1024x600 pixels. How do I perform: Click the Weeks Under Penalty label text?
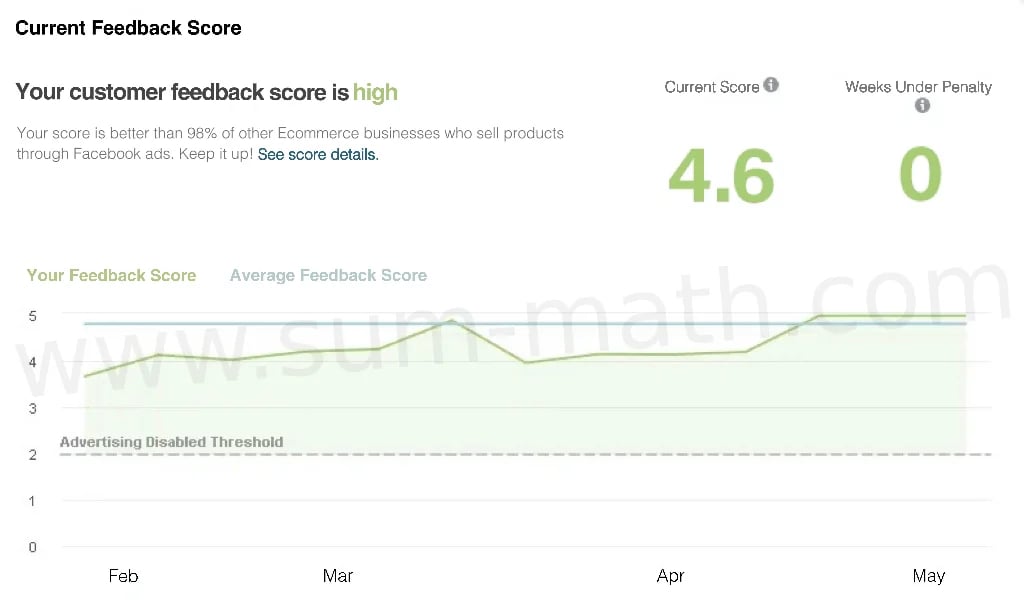918,87
